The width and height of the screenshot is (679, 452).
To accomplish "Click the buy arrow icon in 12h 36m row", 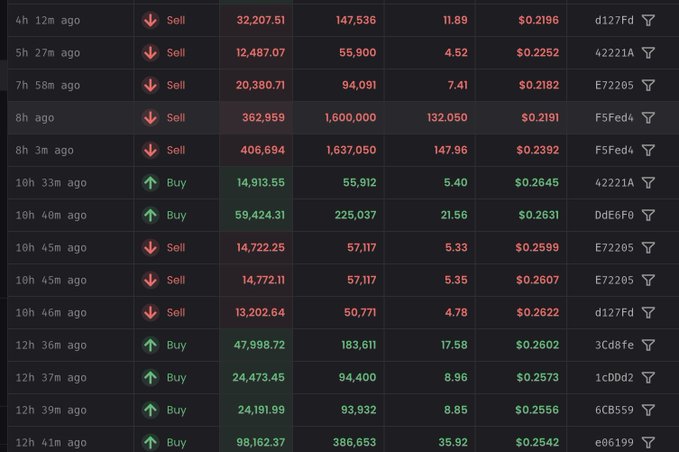I will (150, 345).
